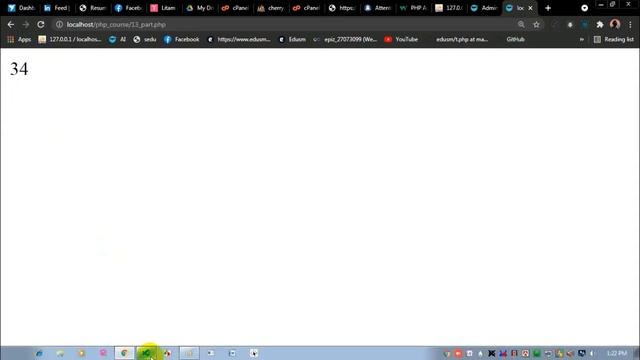Open the epiz_27073099 bookmark
This screenshot has width=640, height=360.
345,40
